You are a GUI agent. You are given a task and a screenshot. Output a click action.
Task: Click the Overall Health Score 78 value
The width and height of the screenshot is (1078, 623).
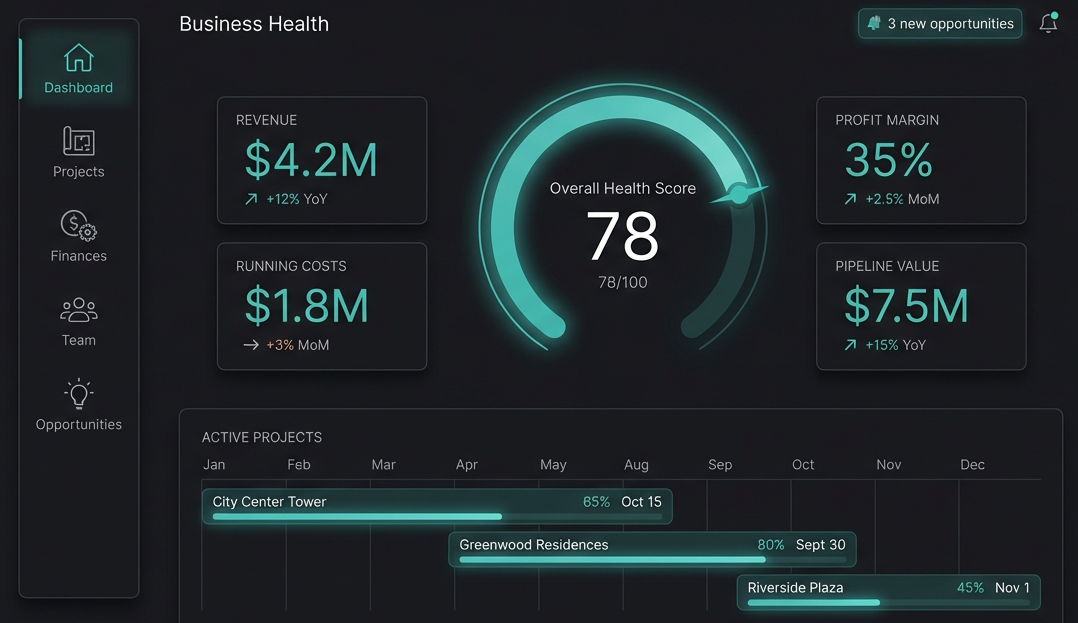(622, 237)
